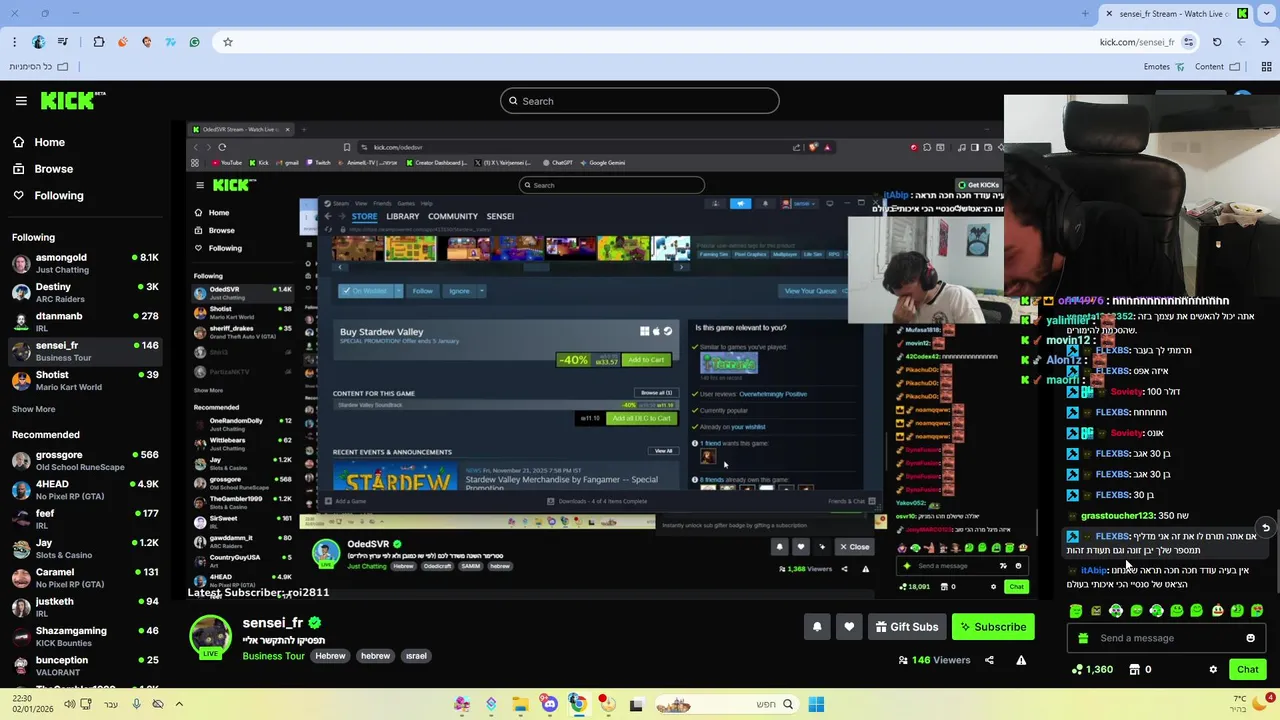Open Discord from the taskbar
Image resolution: width=1280 pixels, height=720 pixels.
[549, 704]
